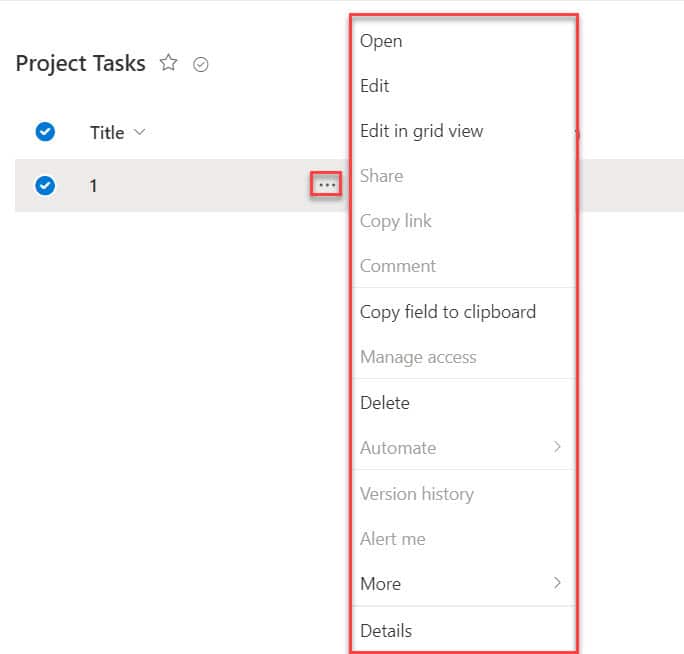The height and width of the screenshot is (654, 684).
Task: Expand the Automate submenu arrow
Action: [x=557, y=447]
